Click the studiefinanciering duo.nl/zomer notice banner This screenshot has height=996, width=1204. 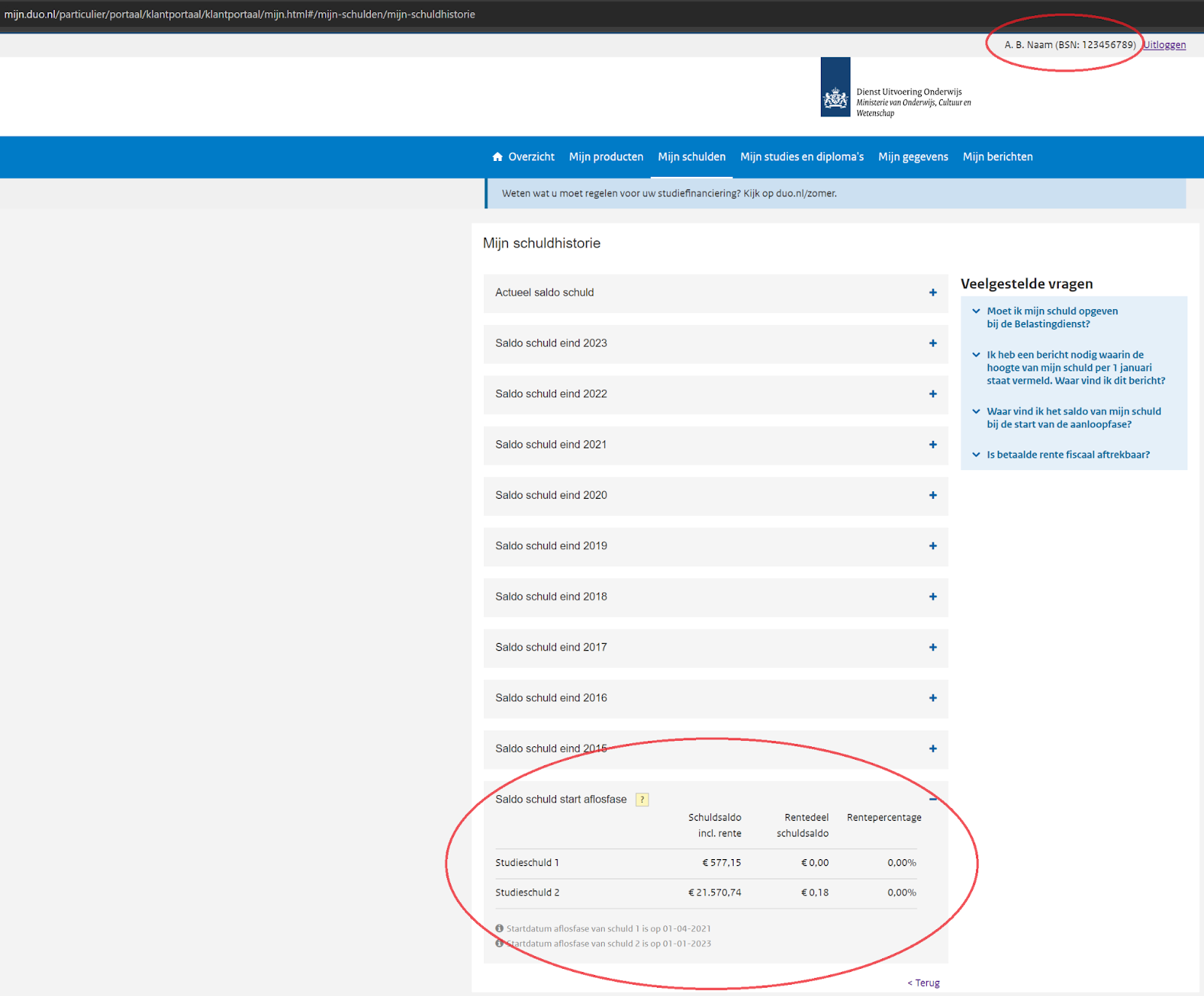pos(835,193)
